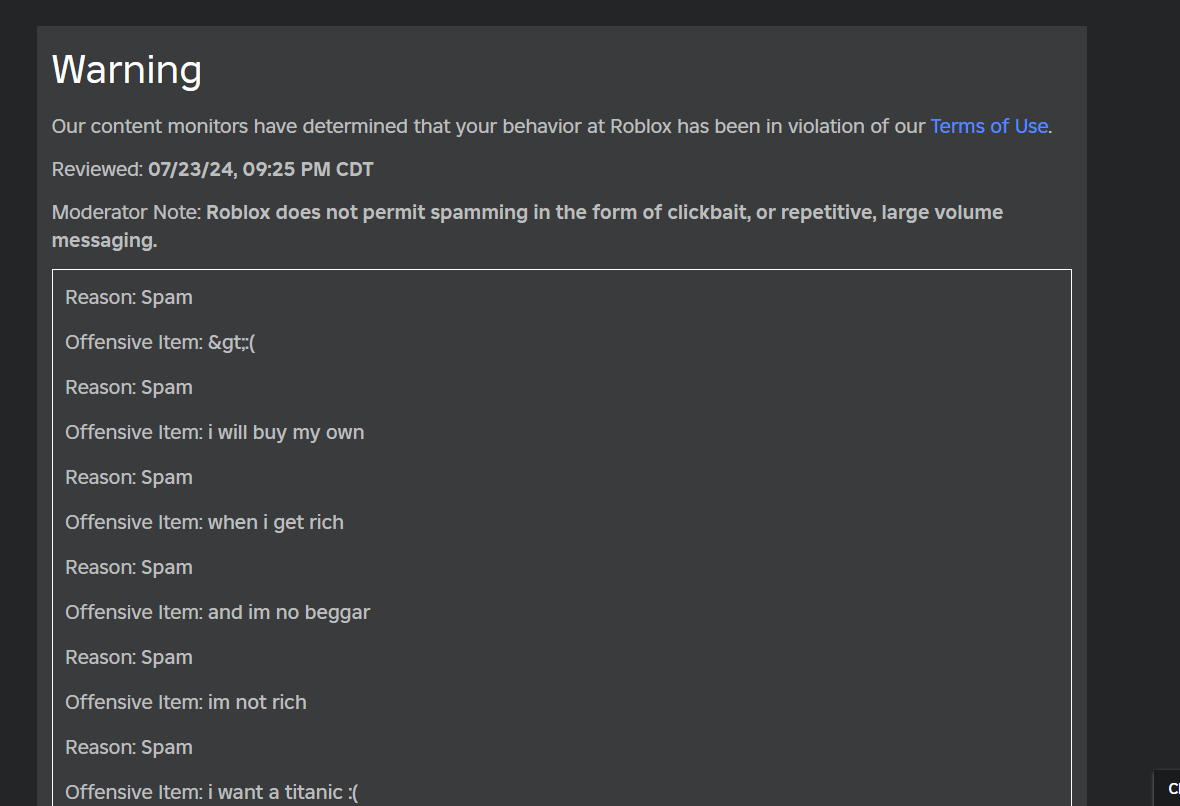Click the Warning page heading
The image size is (1180, 806).
point(127,70)
